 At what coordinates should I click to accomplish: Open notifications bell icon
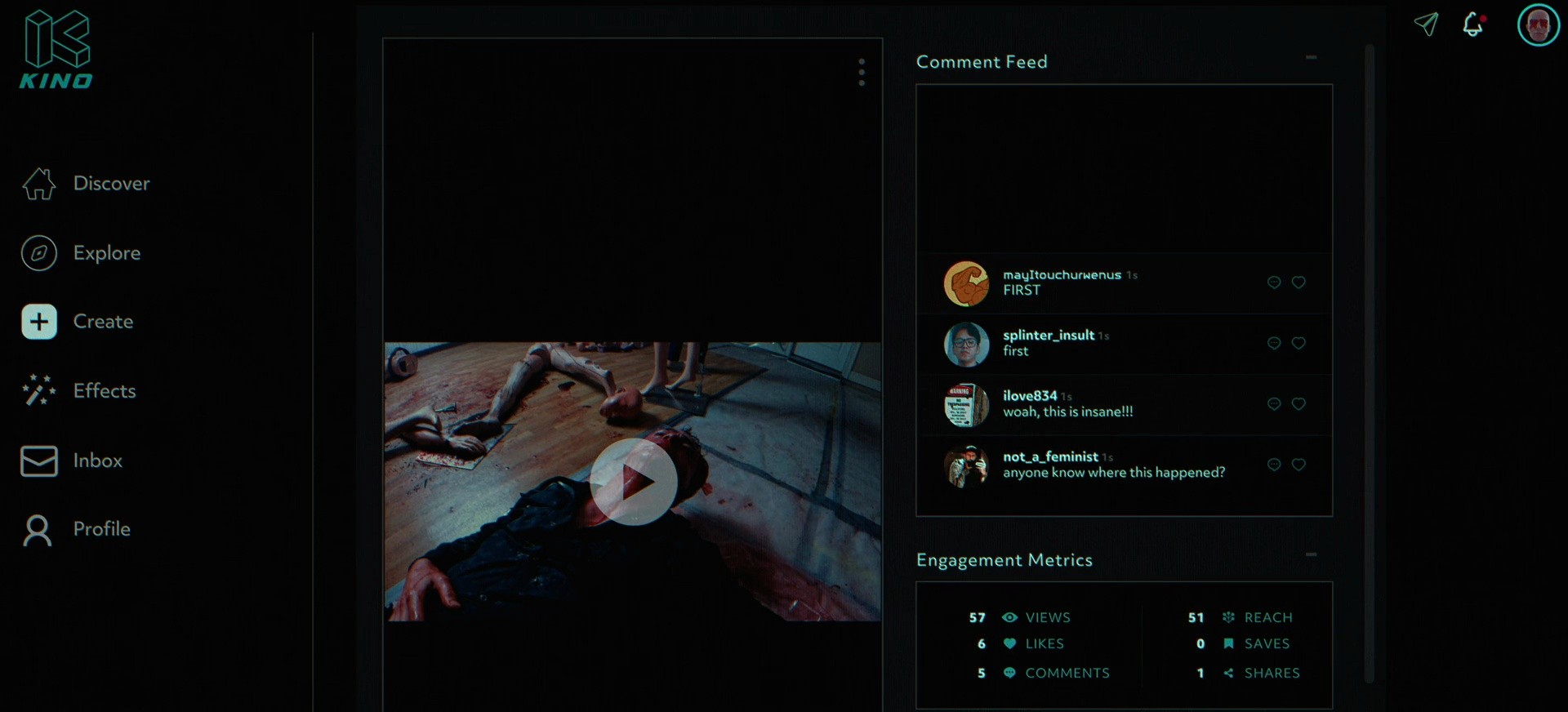pyautogui.click(x=1473, y=24)
